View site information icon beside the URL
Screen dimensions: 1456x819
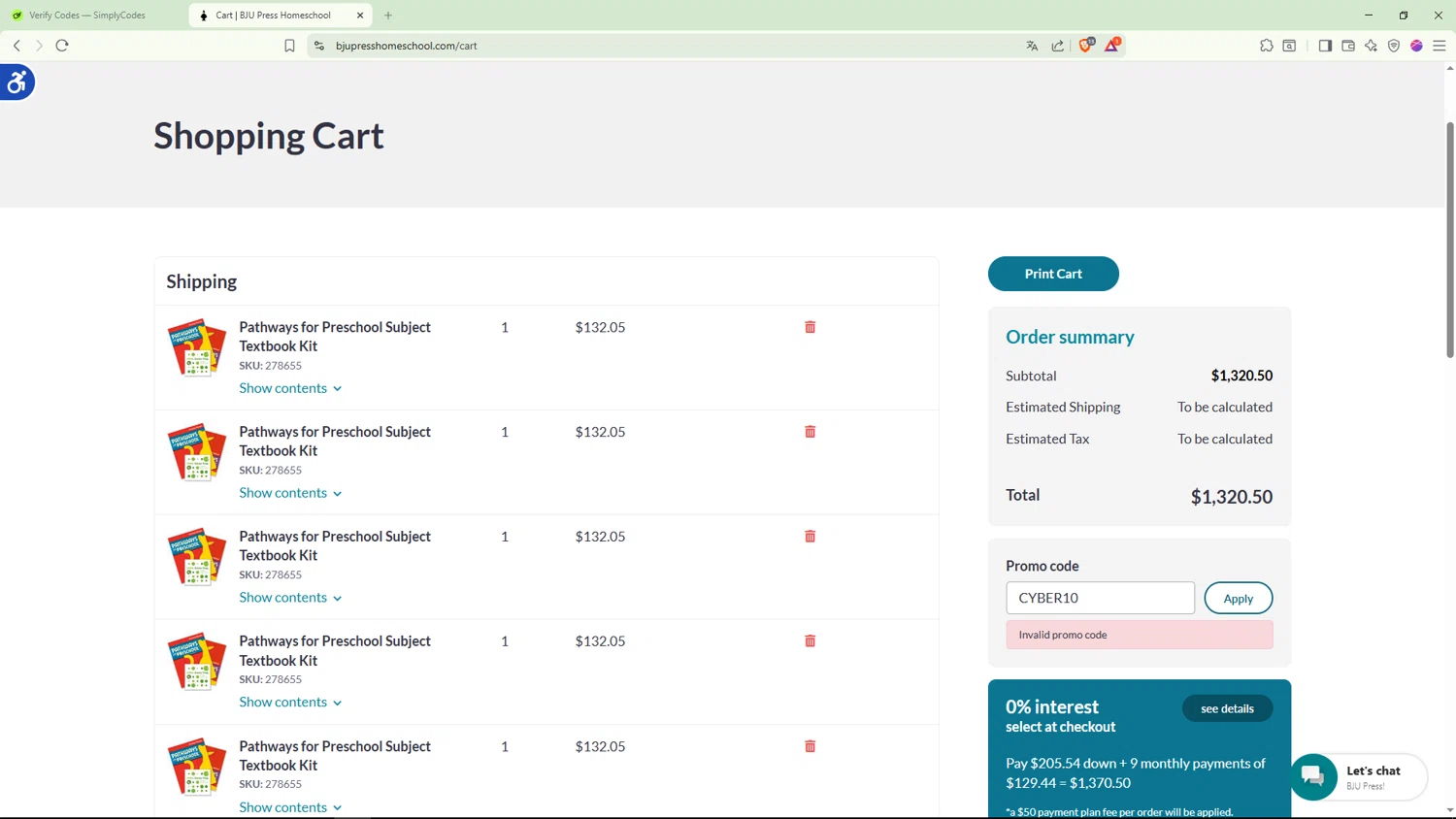[319, 46]
